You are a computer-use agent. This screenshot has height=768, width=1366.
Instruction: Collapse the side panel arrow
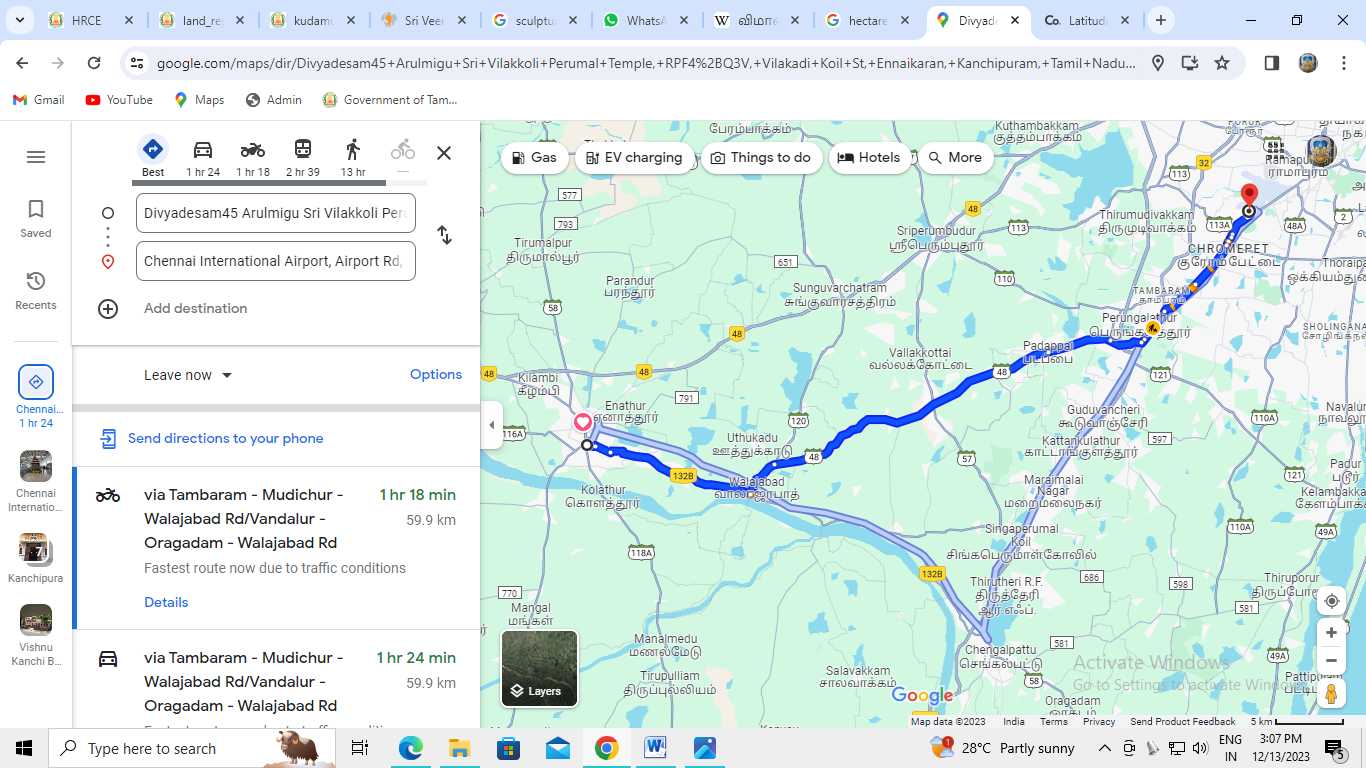tap(491, 425)
